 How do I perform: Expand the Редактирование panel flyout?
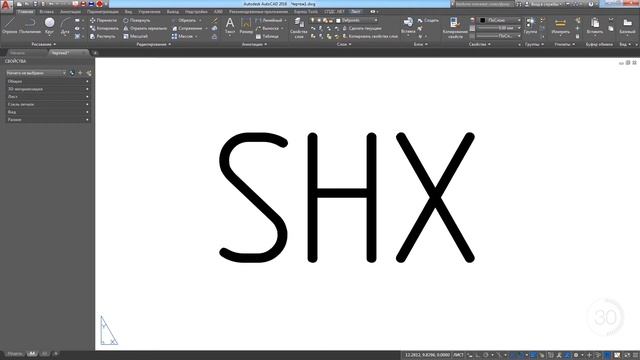[153, 44]
